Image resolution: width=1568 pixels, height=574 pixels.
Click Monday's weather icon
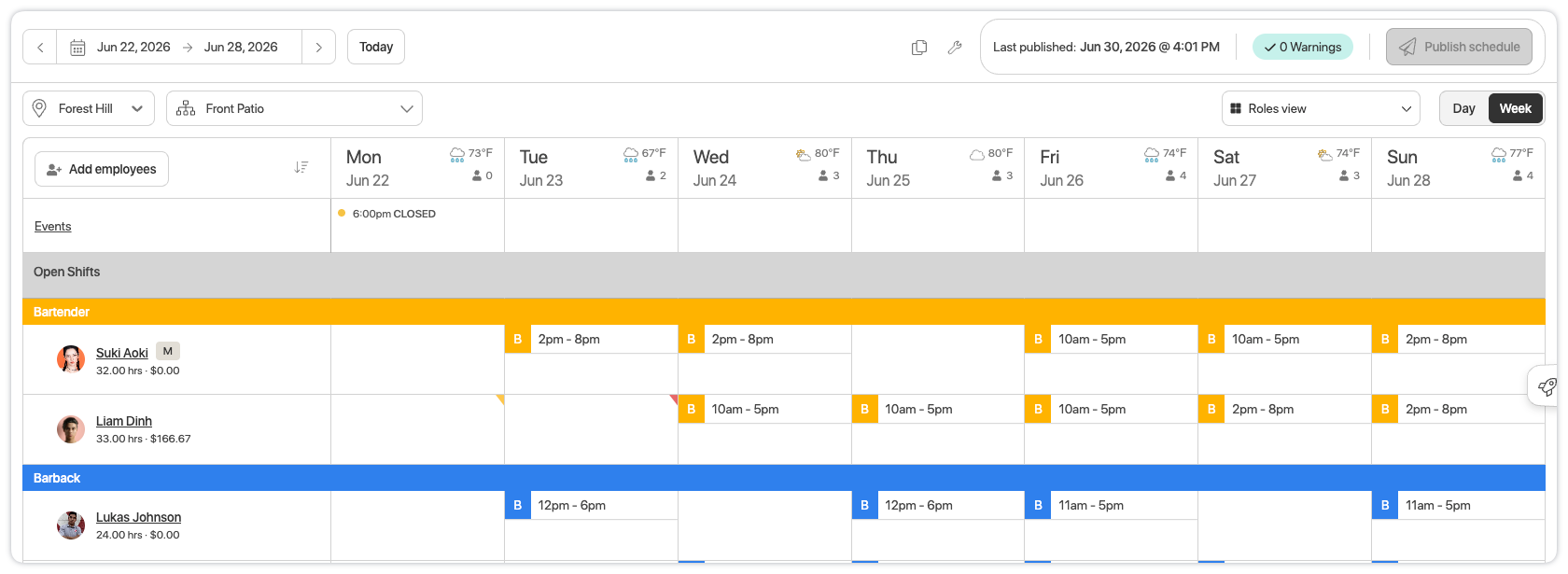tap(457, 154)
